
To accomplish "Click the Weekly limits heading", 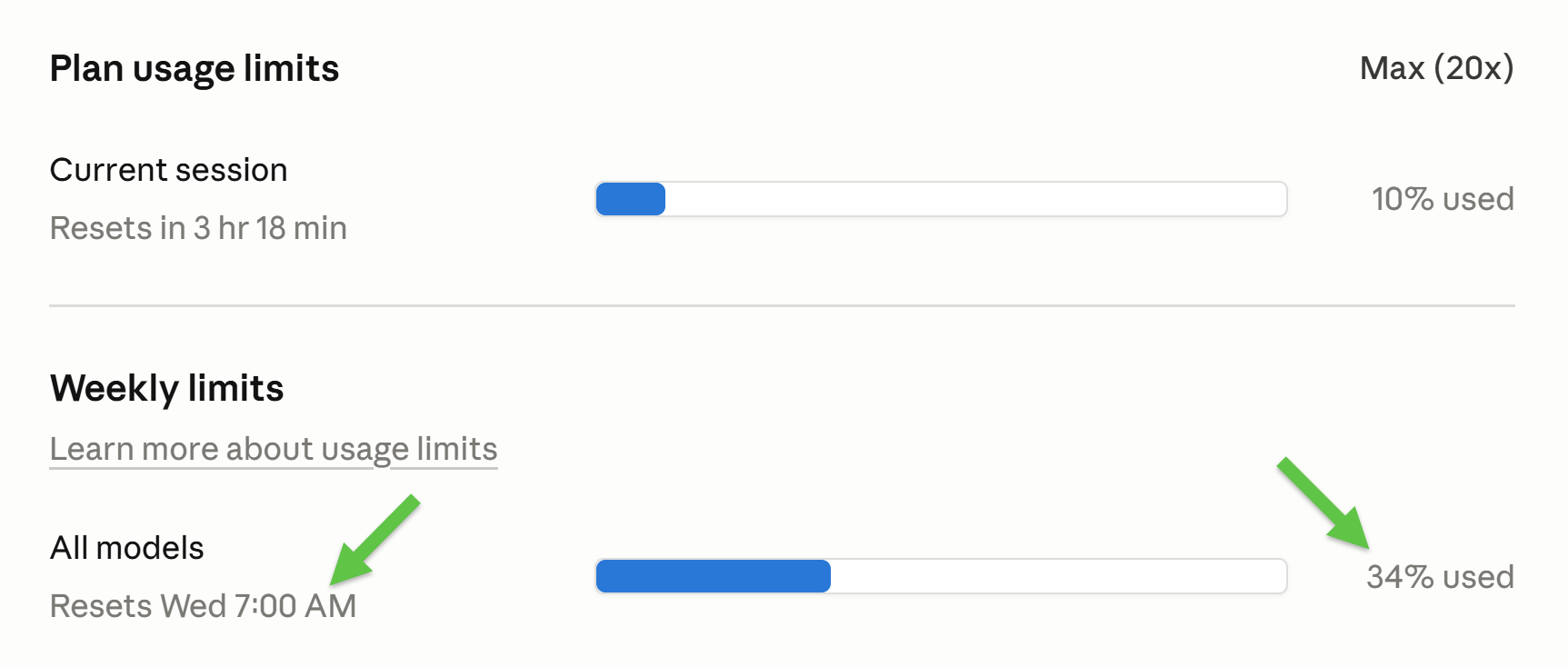I will (x=167, y=389).
